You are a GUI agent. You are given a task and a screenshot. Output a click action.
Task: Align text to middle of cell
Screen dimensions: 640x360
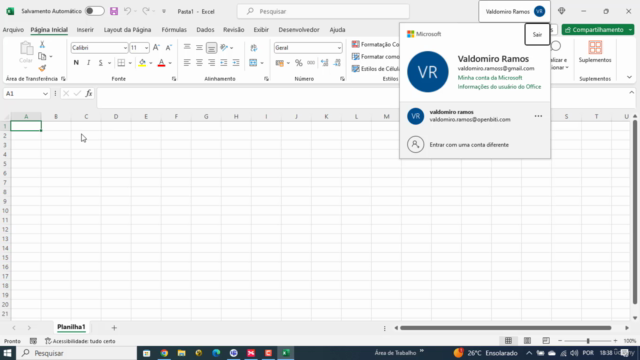tap(199, 48)
